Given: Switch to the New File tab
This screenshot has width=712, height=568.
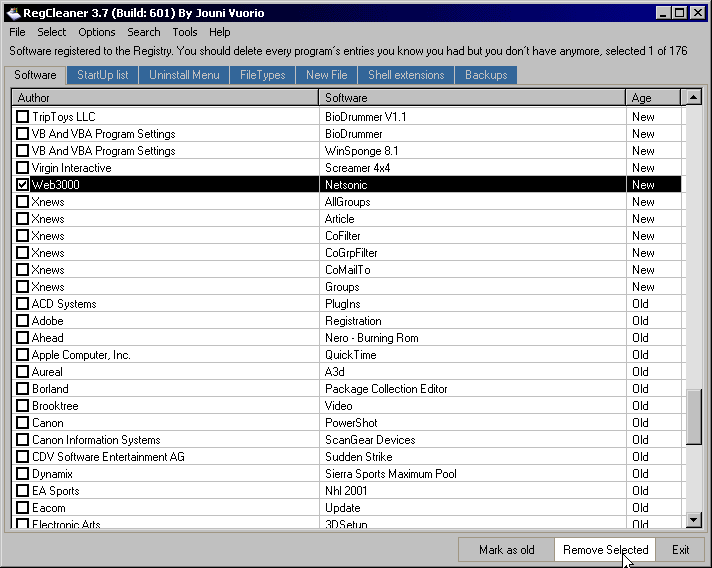Looking at the screenshot, I should [326, 75].
